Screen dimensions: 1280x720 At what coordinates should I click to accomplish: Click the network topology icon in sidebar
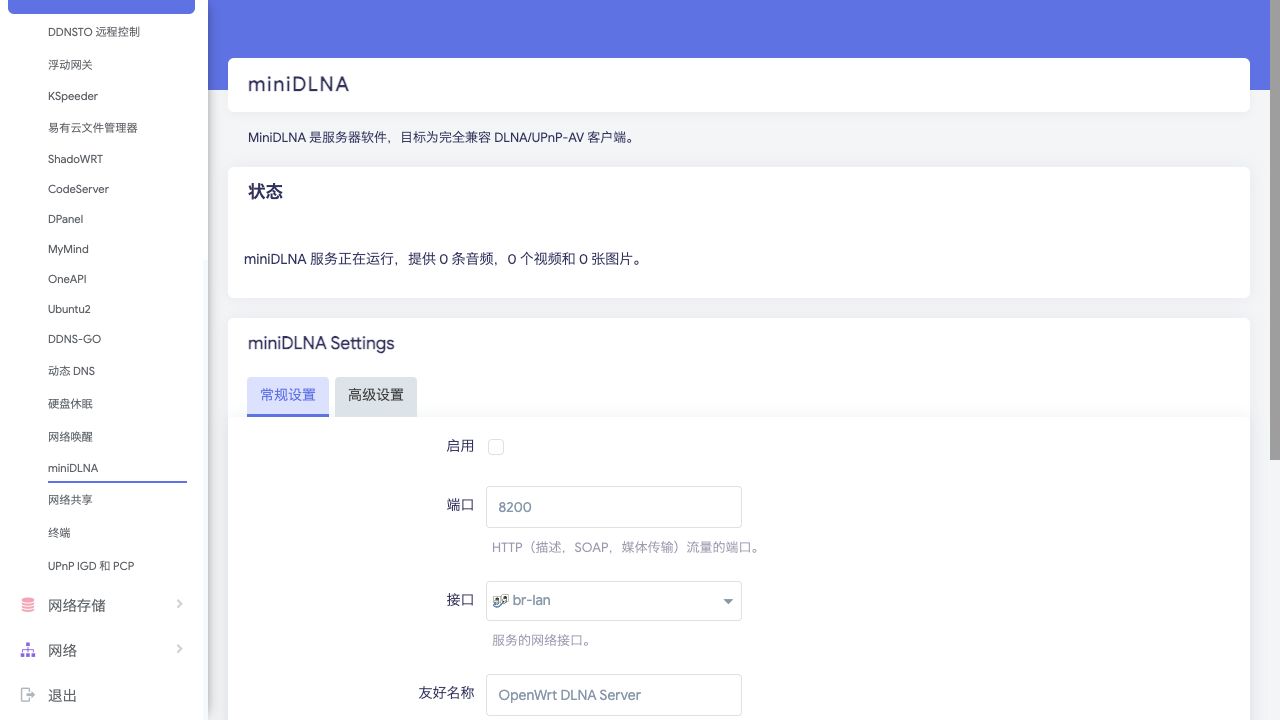tap(28, 650)
